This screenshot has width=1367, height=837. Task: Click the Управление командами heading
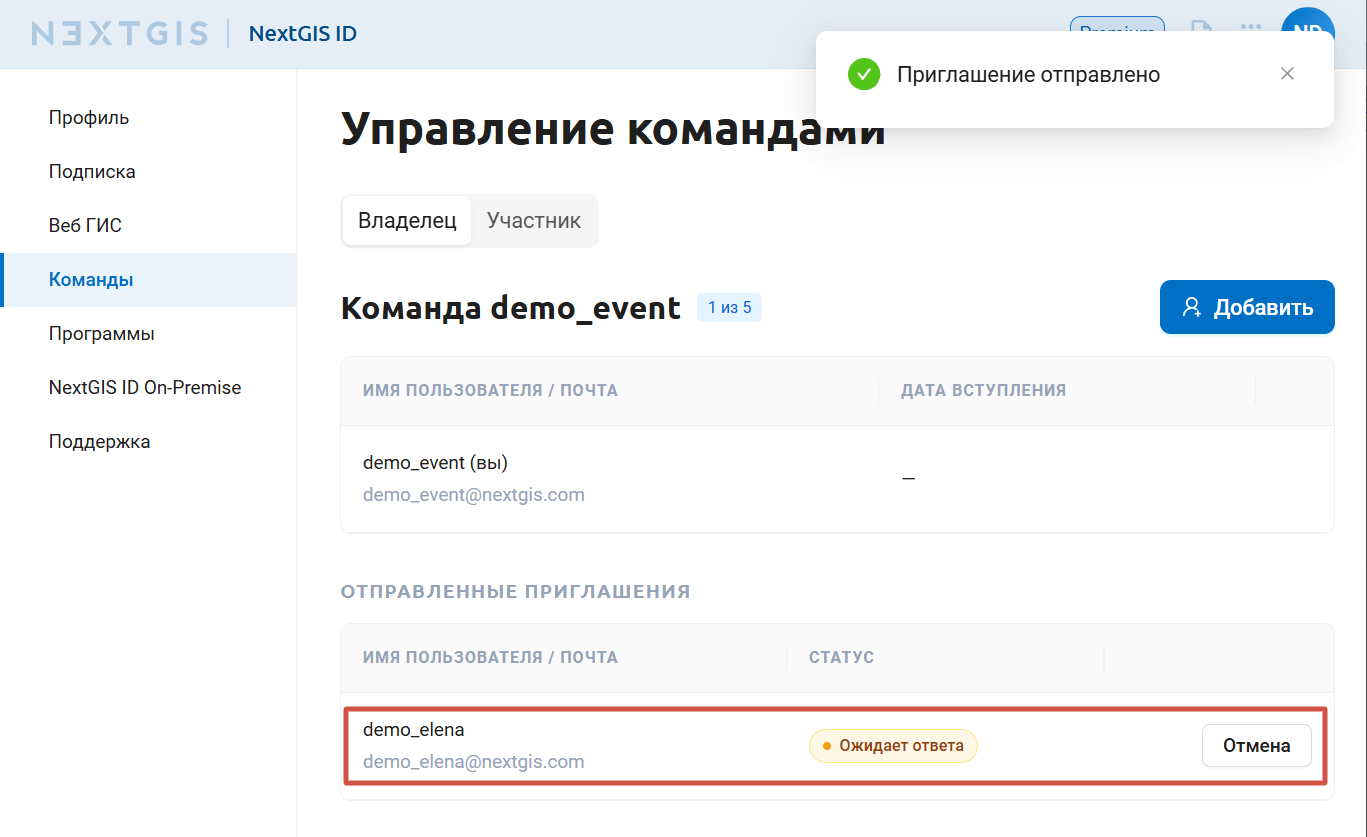(613, 130)
